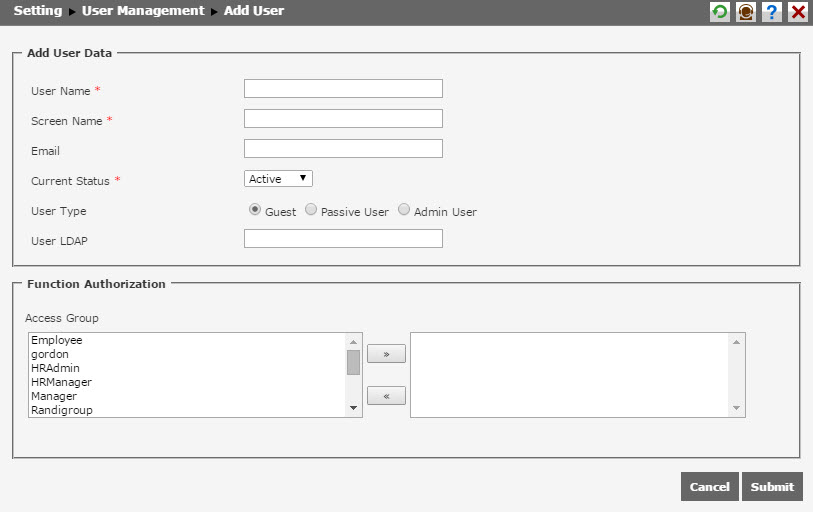Select the Guest user type
Viewport: 813px width, 512px height.
255,210
